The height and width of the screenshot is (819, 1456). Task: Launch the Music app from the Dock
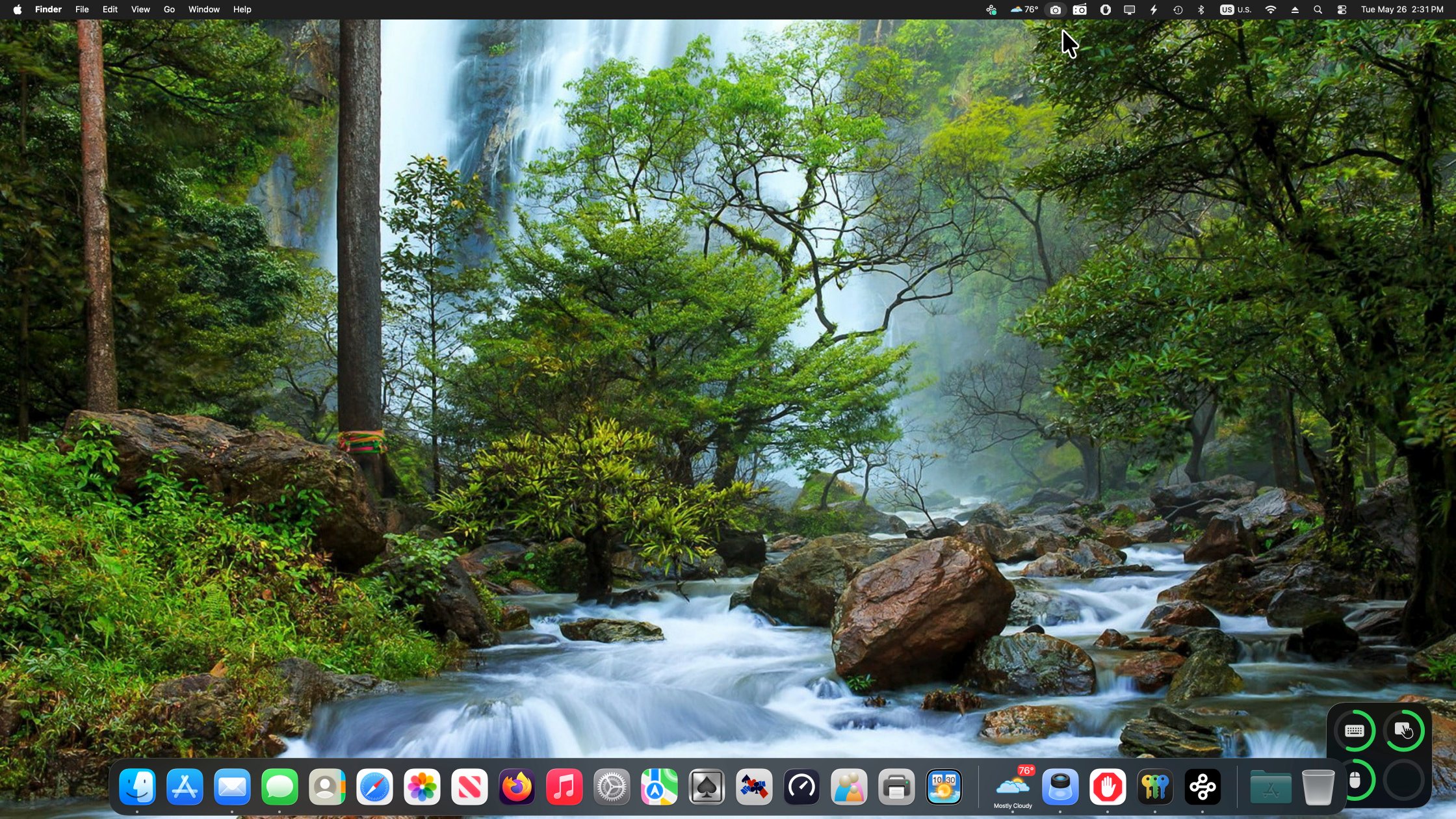[564, 786]
